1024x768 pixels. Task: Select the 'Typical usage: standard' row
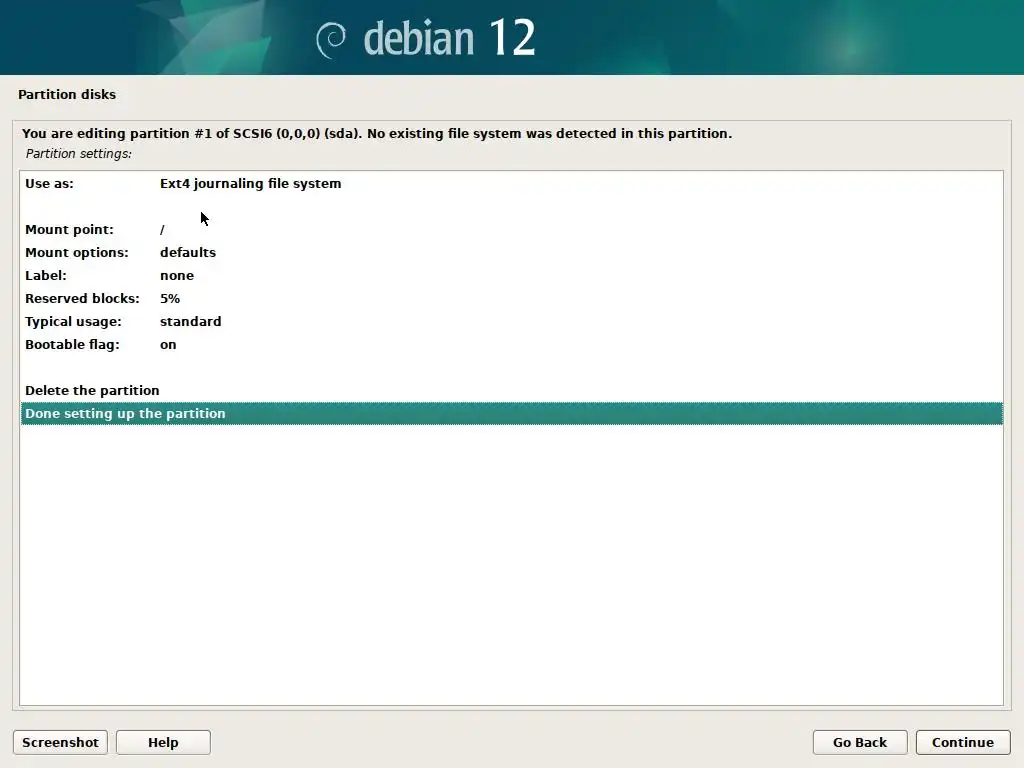point(511,321)
